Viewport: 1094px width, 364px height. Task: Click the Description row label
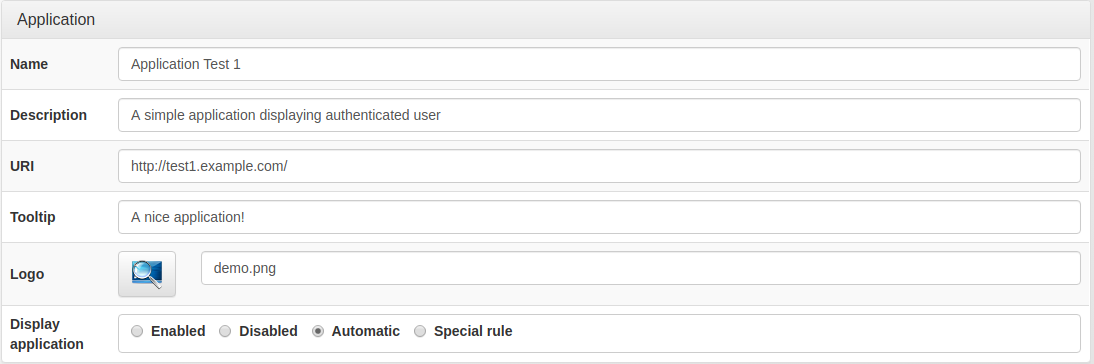[x=49, y=115]
